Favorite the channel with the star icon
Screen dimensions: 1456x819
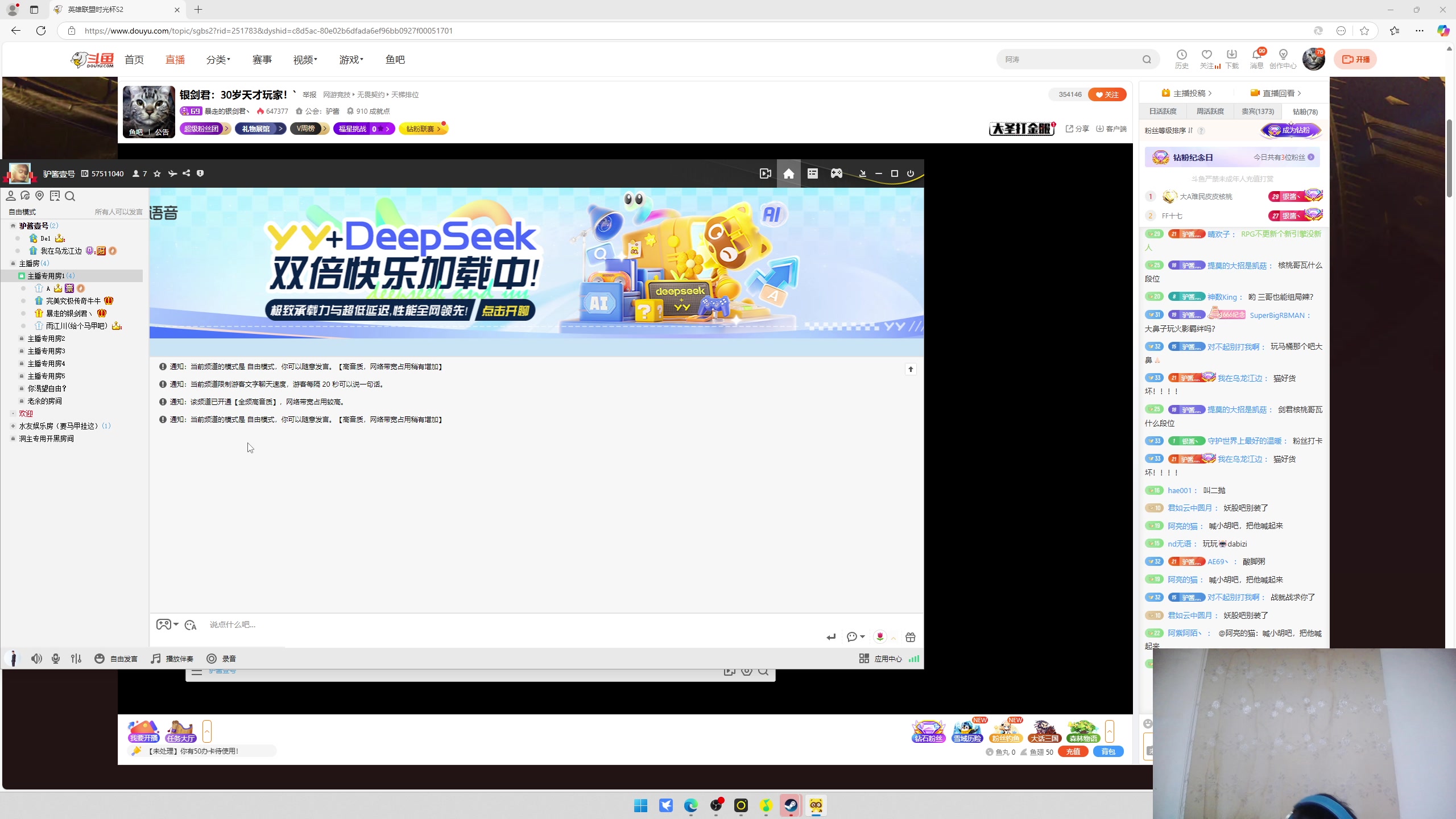[x=158, y=173]
